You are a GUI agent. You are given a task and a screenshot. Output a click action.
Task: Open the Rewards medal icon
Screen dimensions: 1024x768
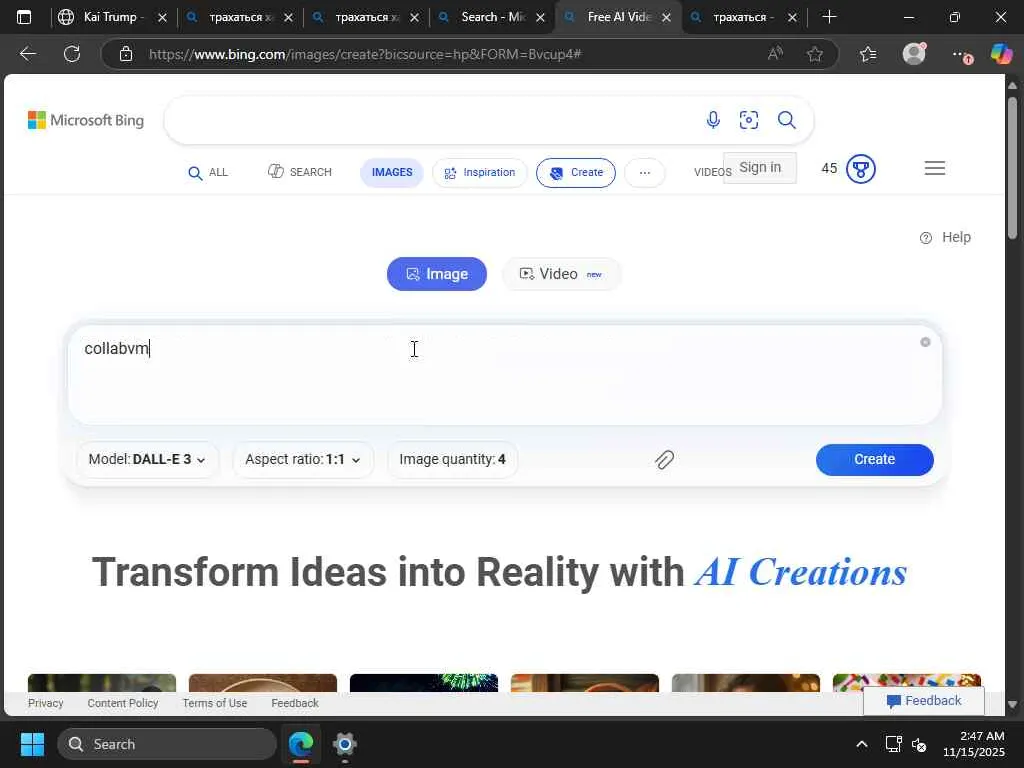coord(860,169)
